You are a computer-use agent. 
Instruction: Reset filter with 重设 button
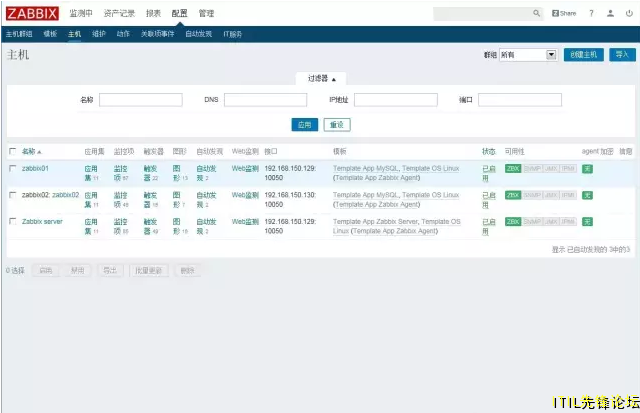(337, 125)
